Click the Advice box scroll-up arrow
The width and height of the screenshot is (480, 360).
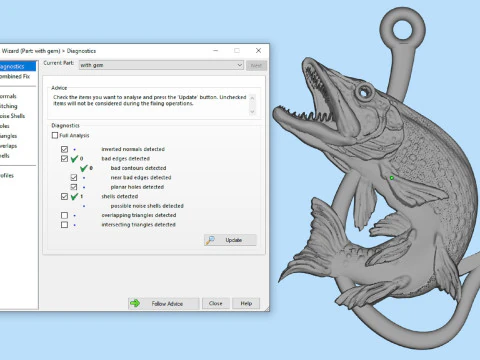[252, 98]
